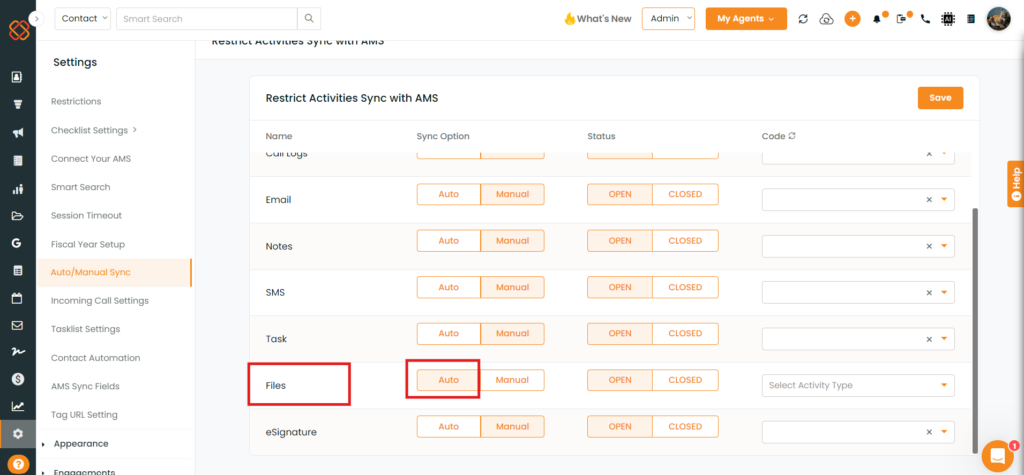This screenshot has height=475, width=1024.
Task: Set eSignature sync option to Auto
Action: tap(449, 426)
